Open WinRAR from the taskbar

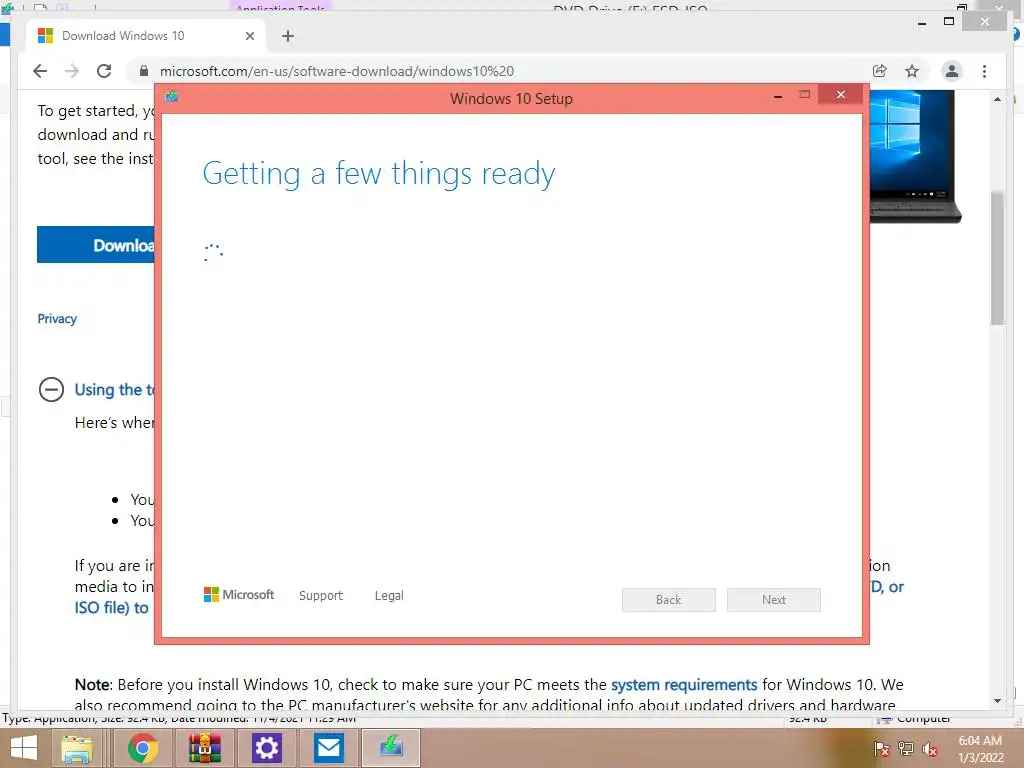(205, 748)
